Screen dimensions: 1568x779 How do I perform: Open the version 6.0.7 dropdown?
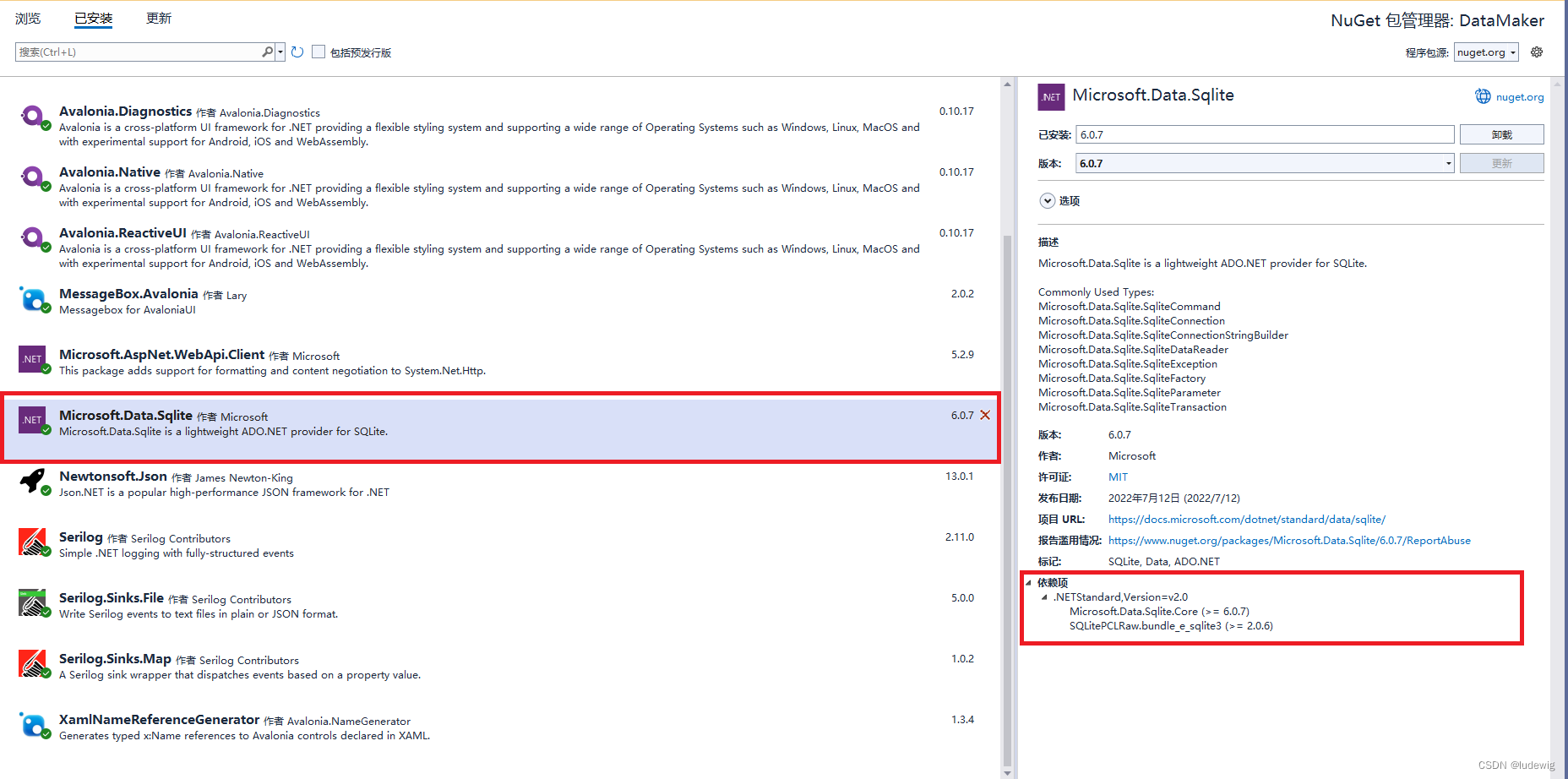(1448, 163)
